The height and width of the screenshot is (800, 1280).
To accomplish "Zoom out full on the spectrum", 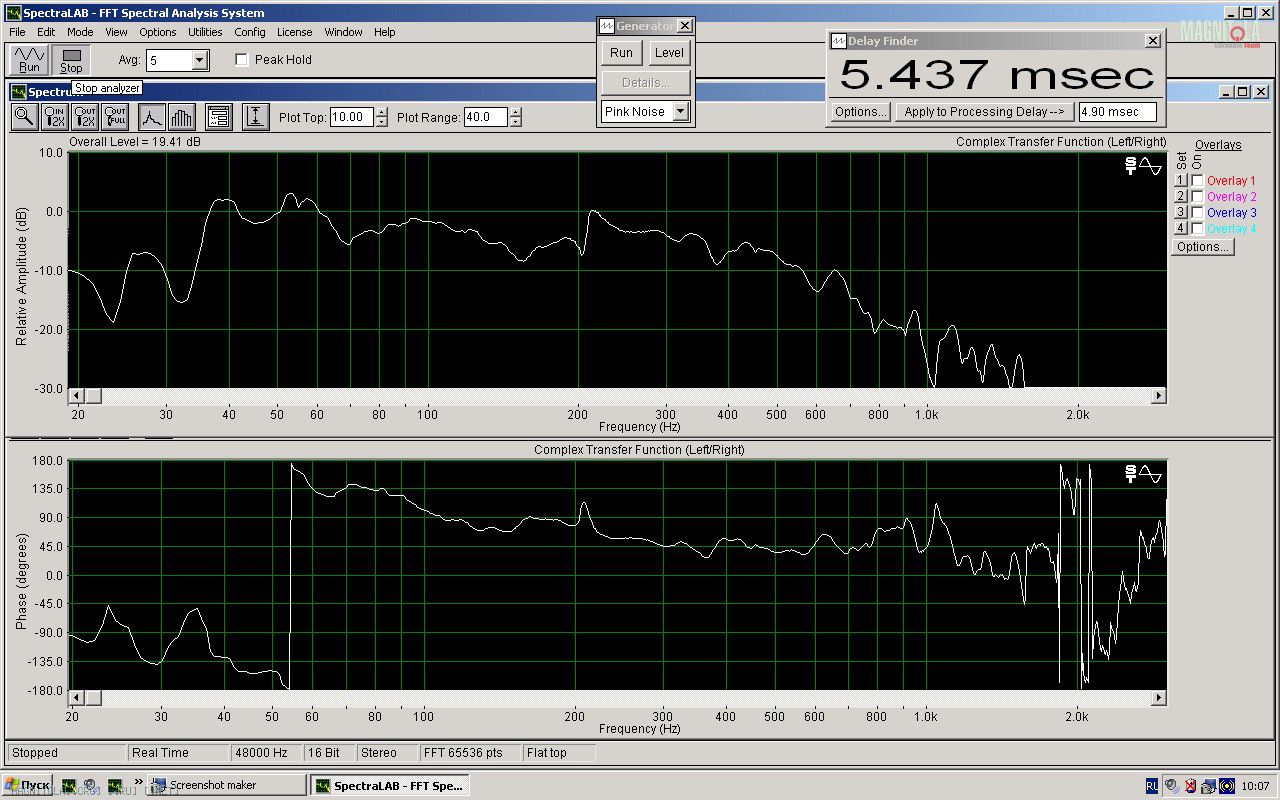I will point(115,117).
